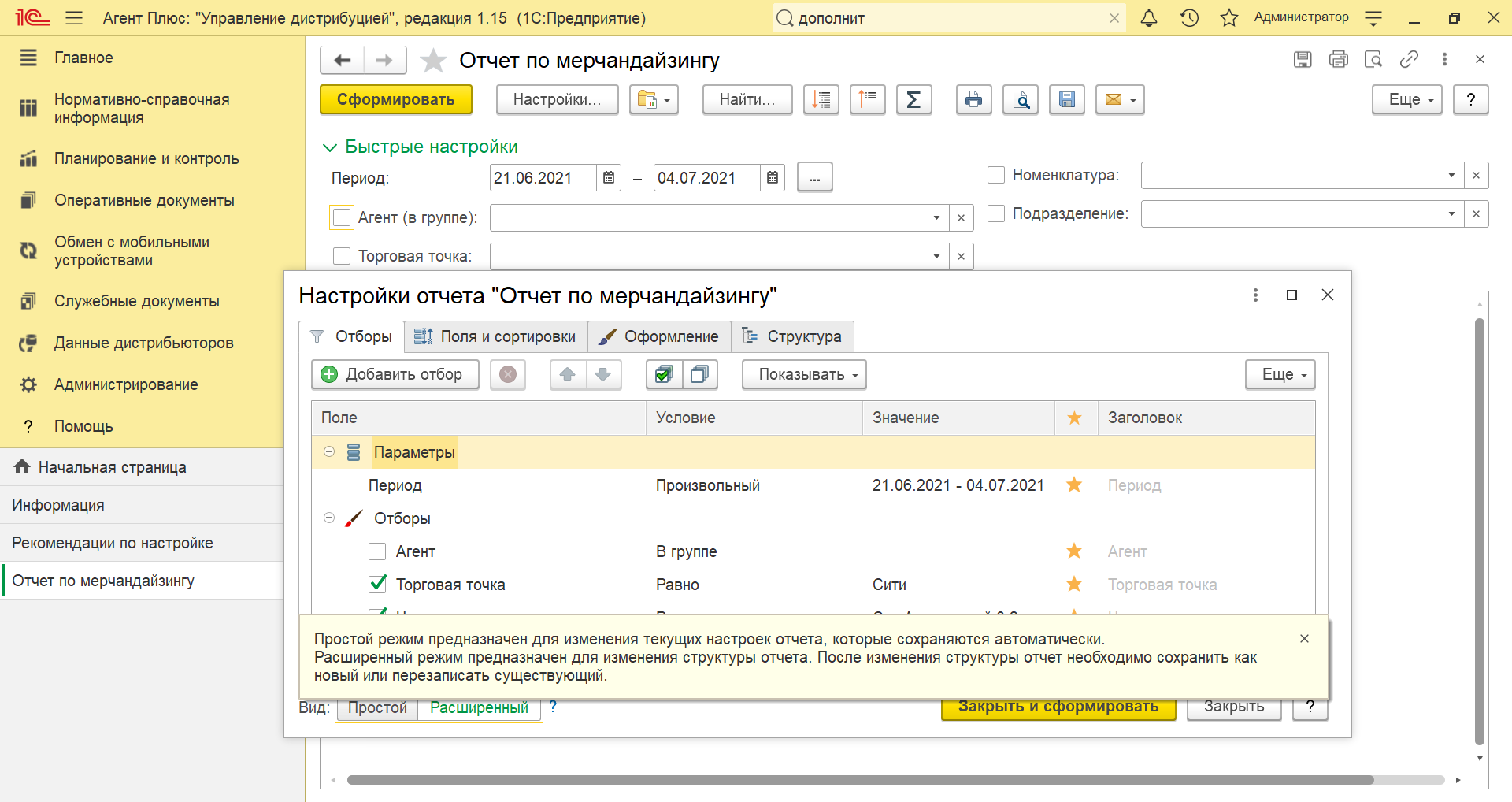
Task: Open the main hamburger menu
Action: pos(74,17)
